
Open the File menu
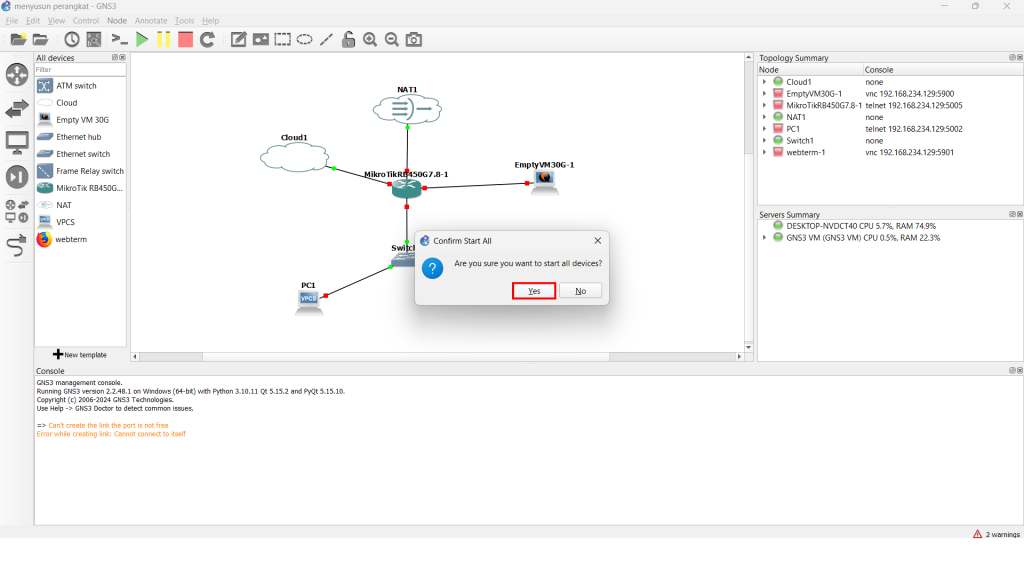(x=12, y=20)
